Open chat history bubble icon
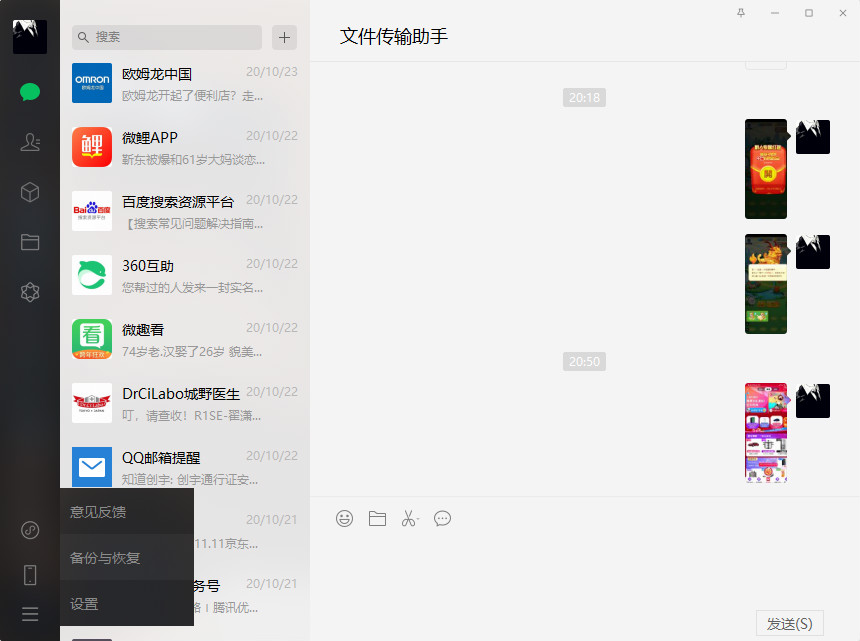 point(442,518)
